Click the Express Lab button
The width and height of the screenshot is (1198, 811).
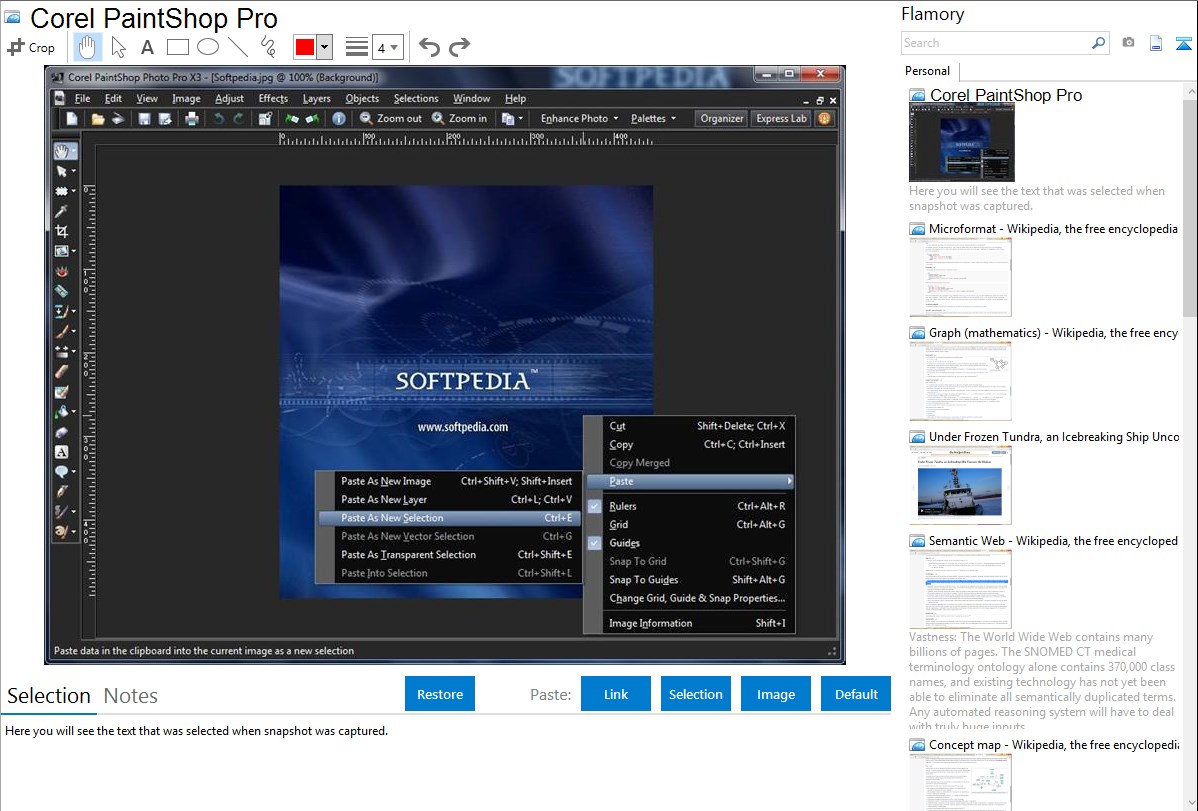tap(781, 118)
